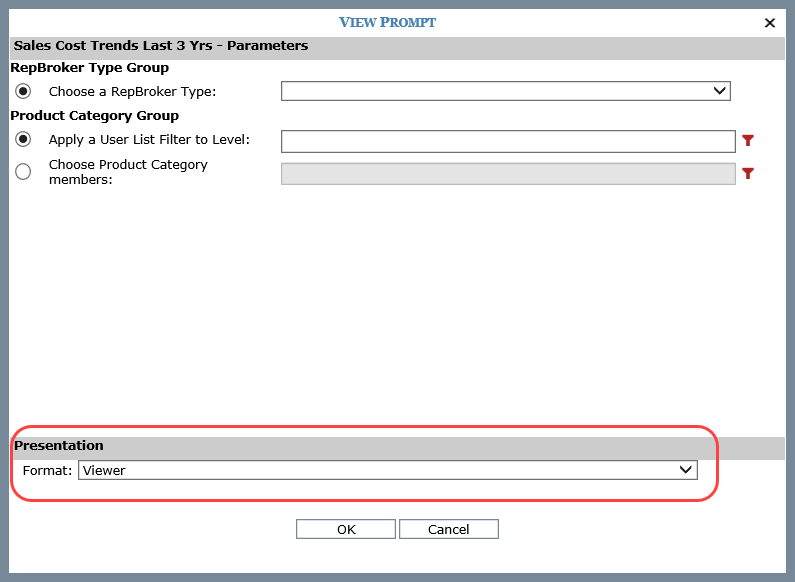Expand the RepBroker Type dropdown arrow
Screen dimensions: 795x582
point(719,91)
